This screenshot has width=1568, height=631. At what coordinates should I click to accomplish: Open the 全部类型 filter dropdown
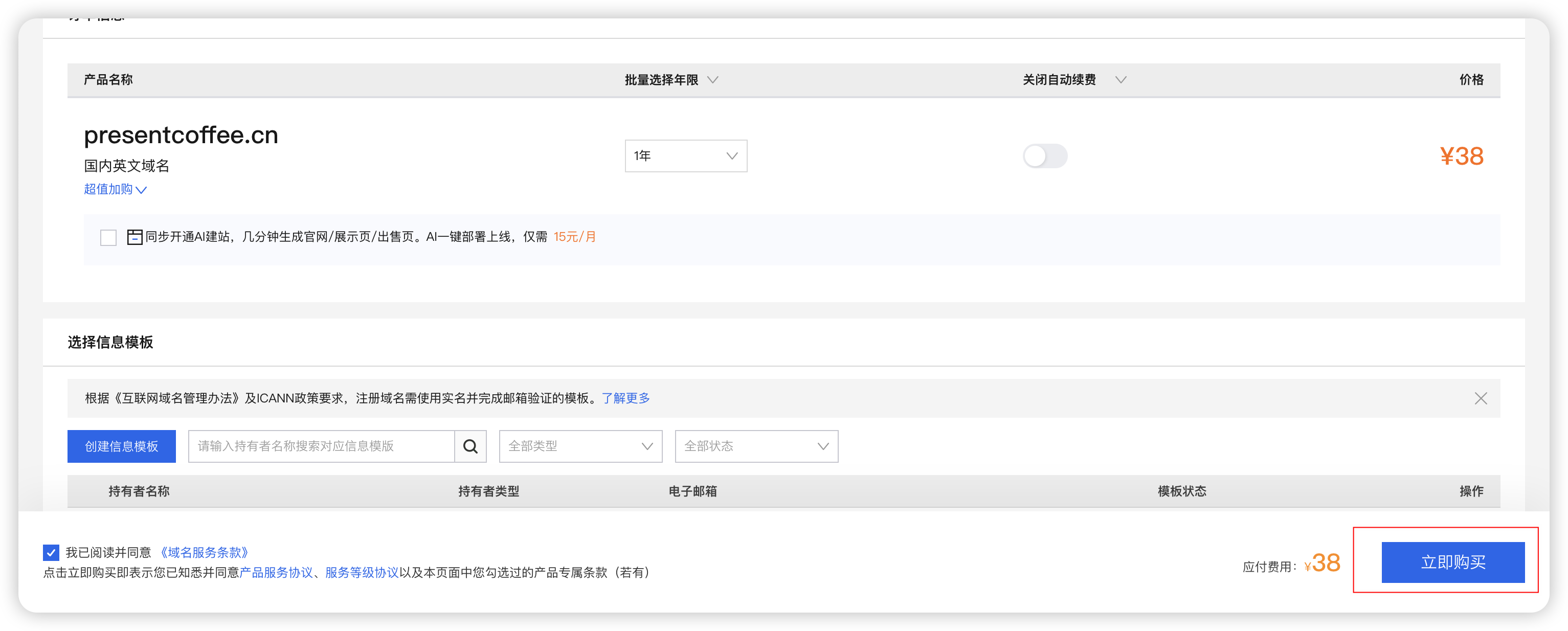(580, 446)
